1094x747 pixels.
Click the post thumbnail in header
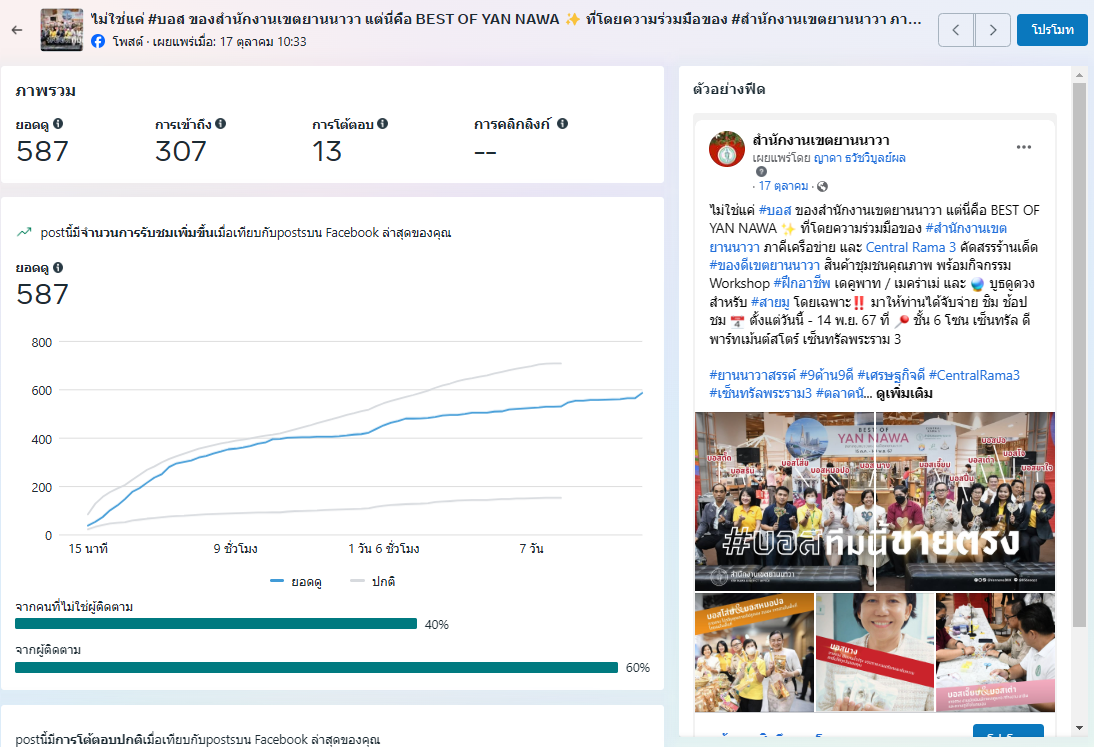61,30
